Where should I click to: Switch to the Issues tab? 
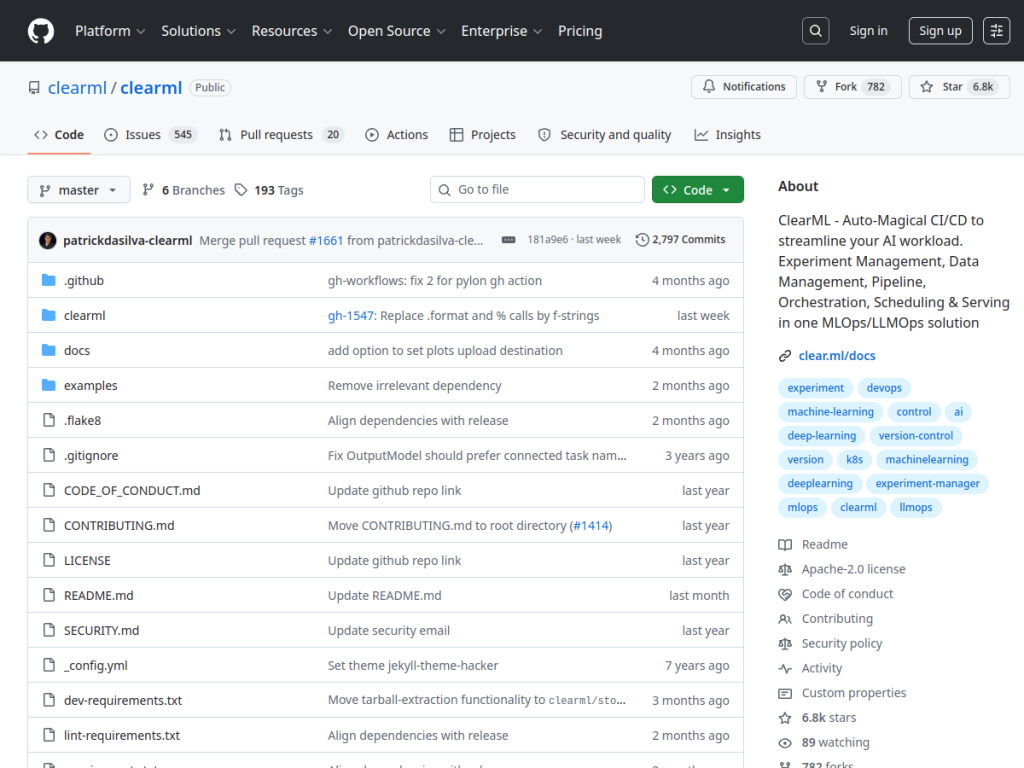(150, 135)
